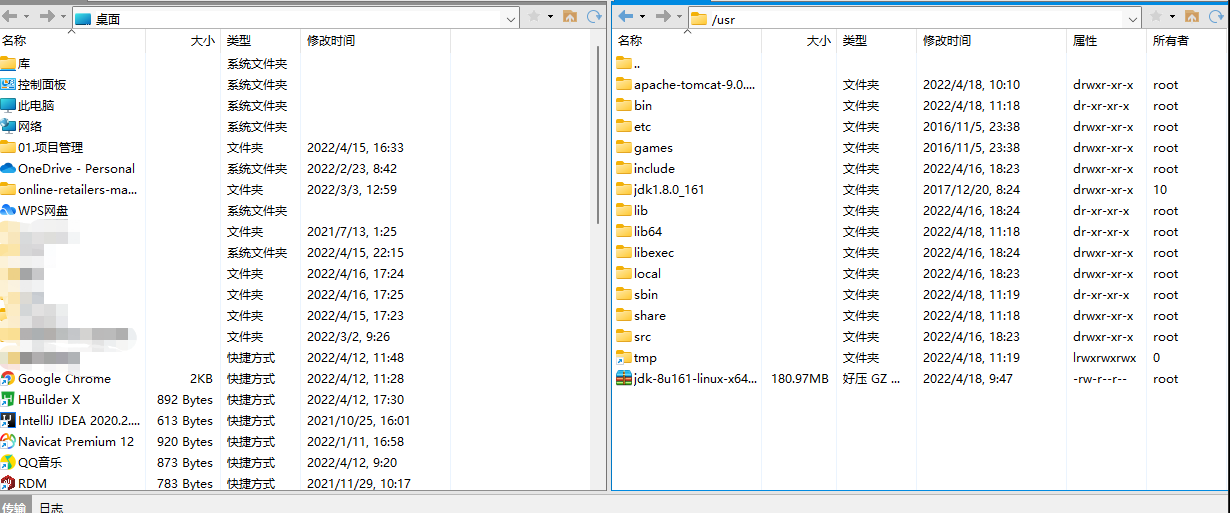Select the 此电脑 icon
This screenshot has width=1230, height=513.
click(8, 105)
